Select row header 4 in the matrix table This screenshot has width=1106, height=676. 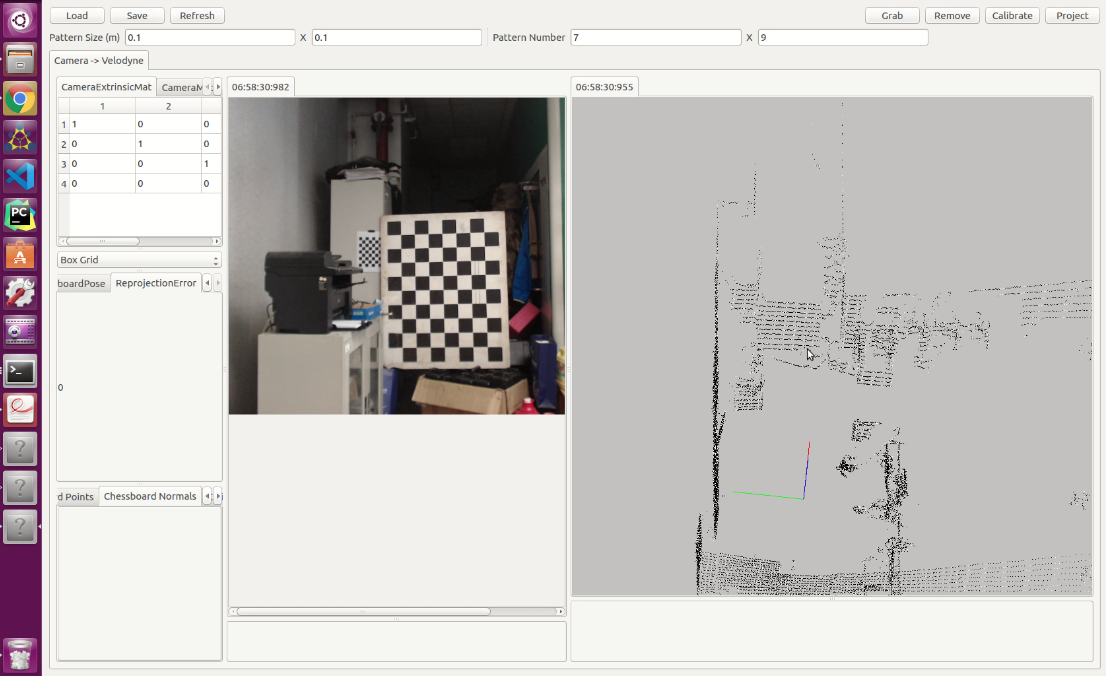tap(63, 183)
